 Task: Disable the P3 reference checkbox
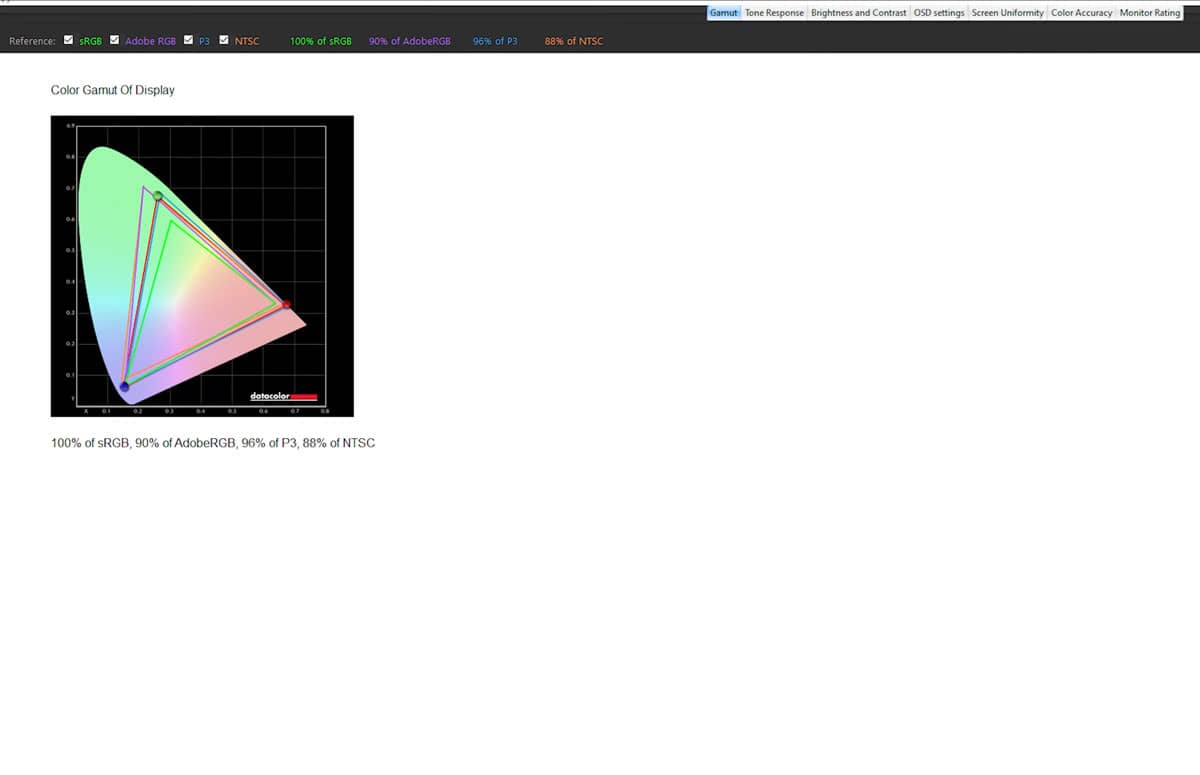(188, 41)
